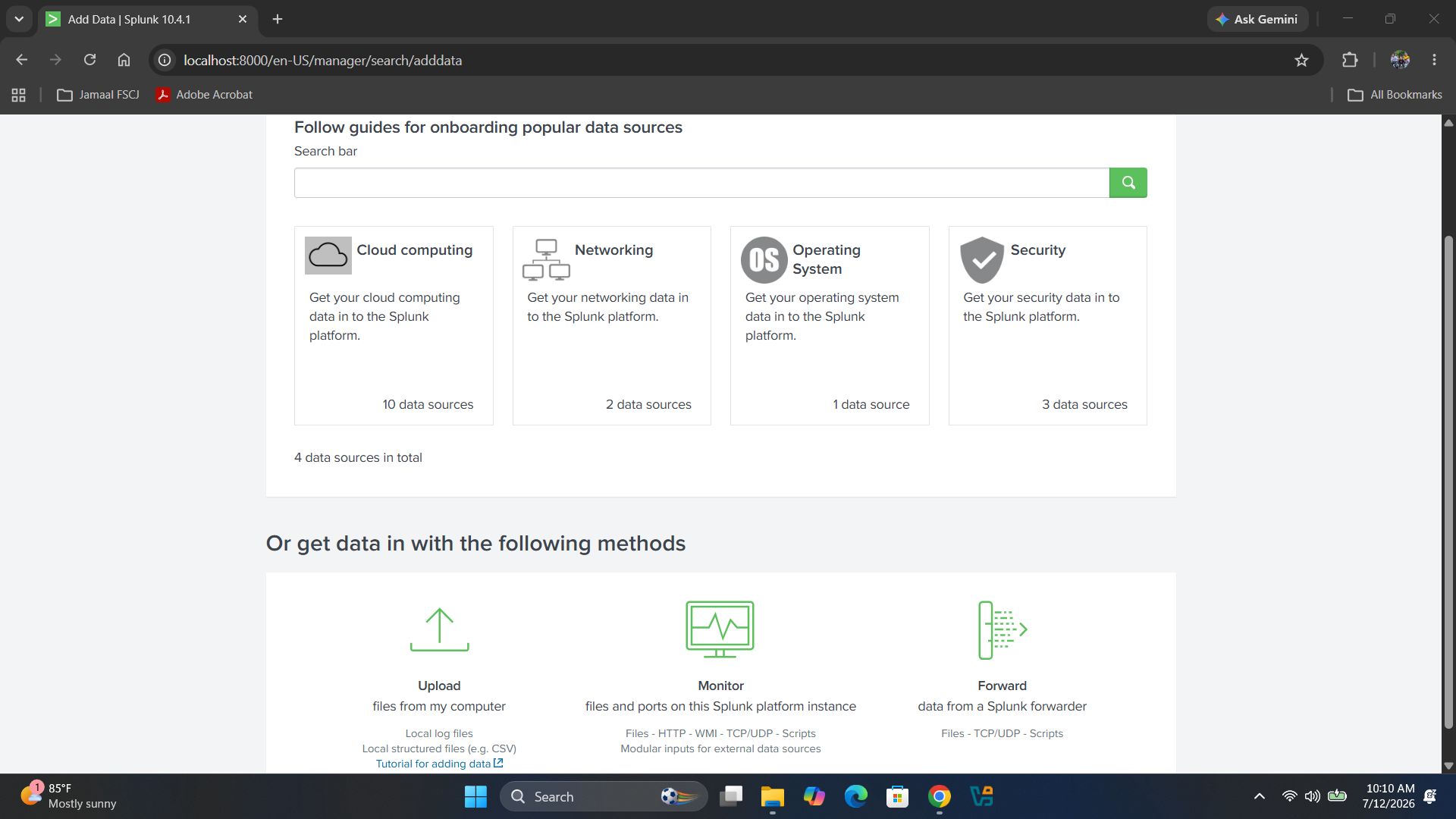
Task: Open the volume speaker tray icon
Action: [x=1313, y=796]
